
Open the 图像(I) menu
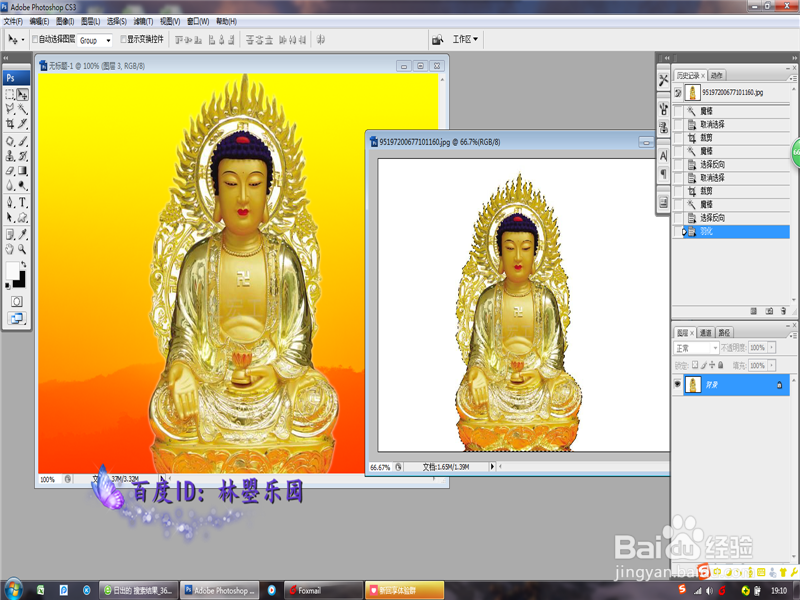point(65,21)
